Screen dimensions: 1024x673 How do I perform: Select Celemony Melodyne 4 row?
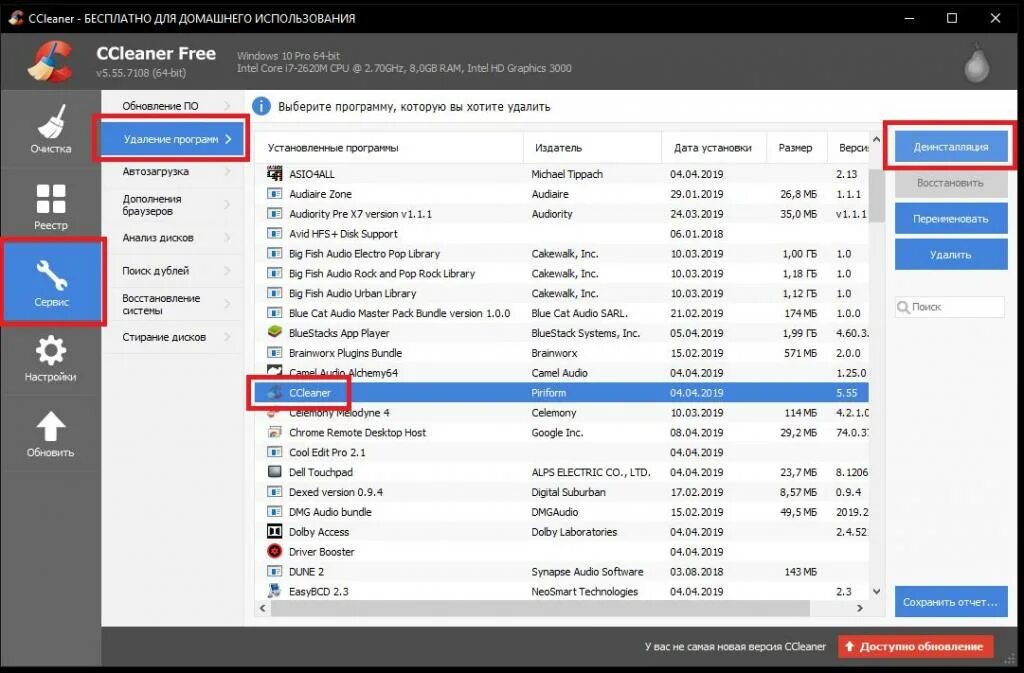coord(562,413)
